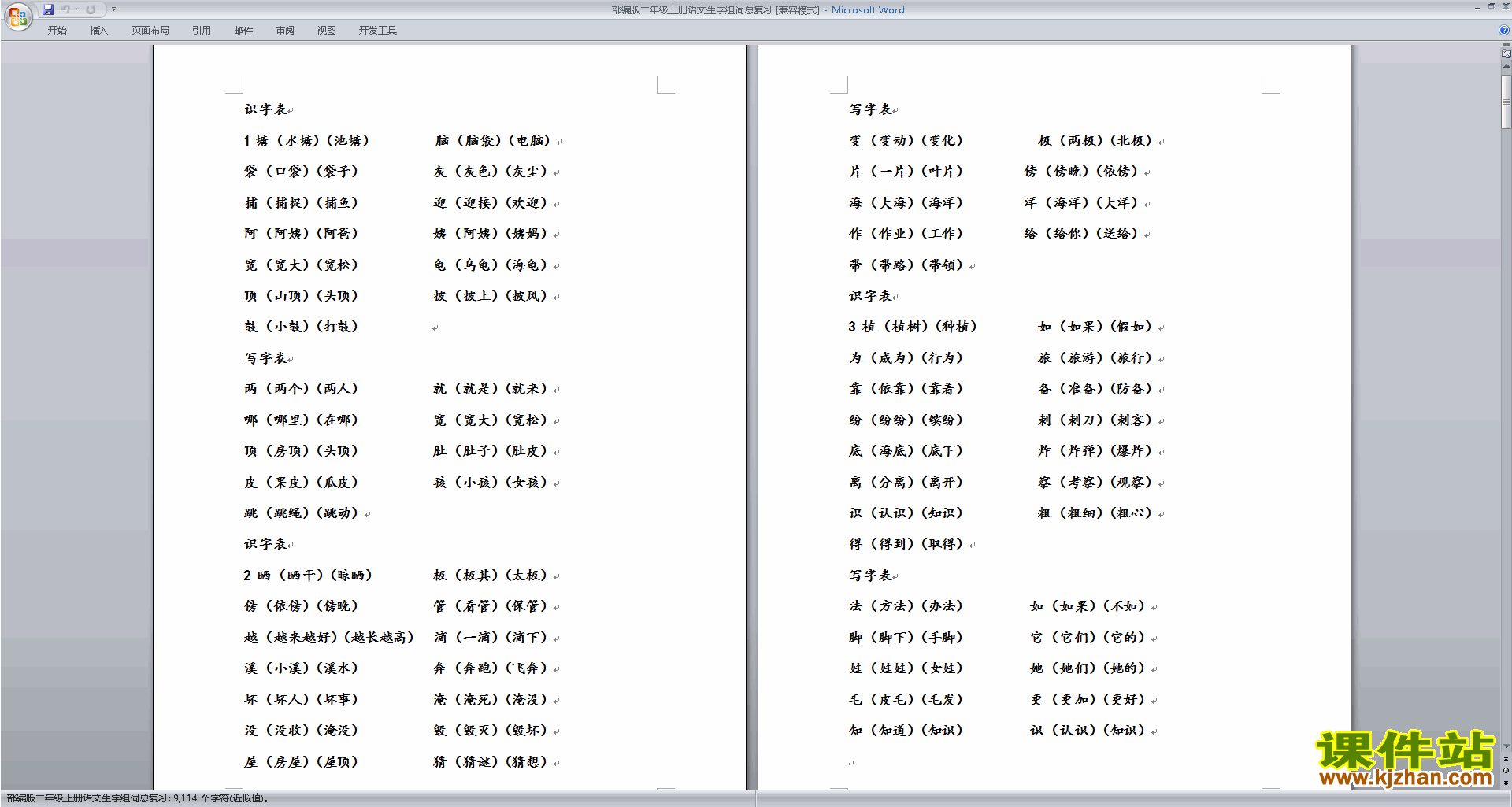This screenshot has height=807, width=1512.
Task: Save the document with the floppy icon
Action: pyautogui.click(x=48, y=9)
